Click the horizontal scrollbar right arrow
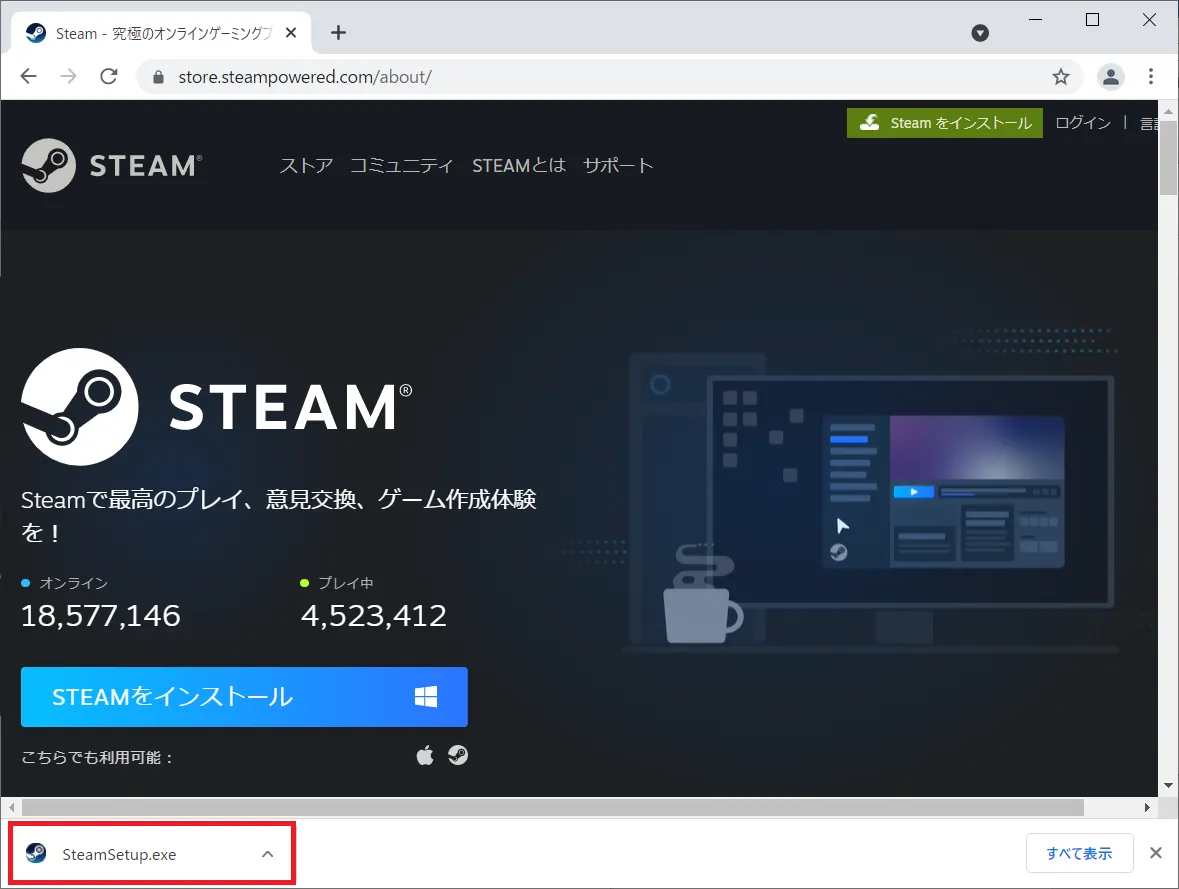Image resolution: width=1179 pixels, height=889 pixels. tap(1147, 807)
